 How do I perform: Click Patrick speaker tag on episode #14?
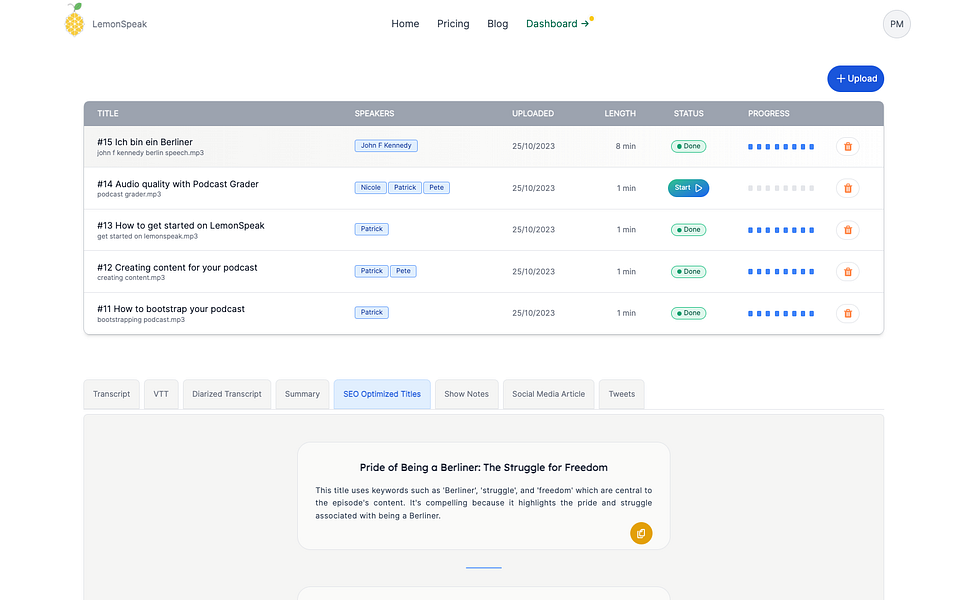click(x=405, y=187)
